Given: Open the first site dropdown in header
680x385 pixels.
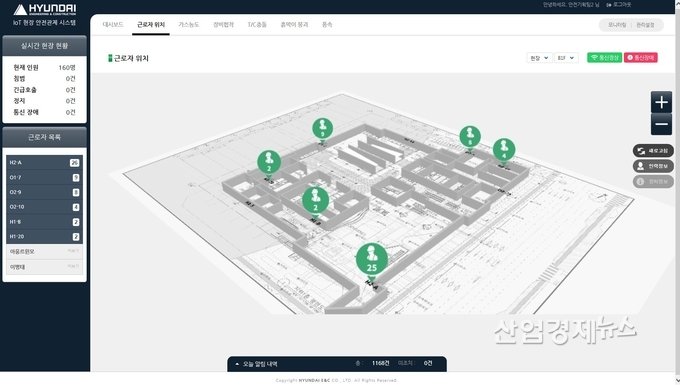Looking at the screenshot, I should click(x=539, y=58).
